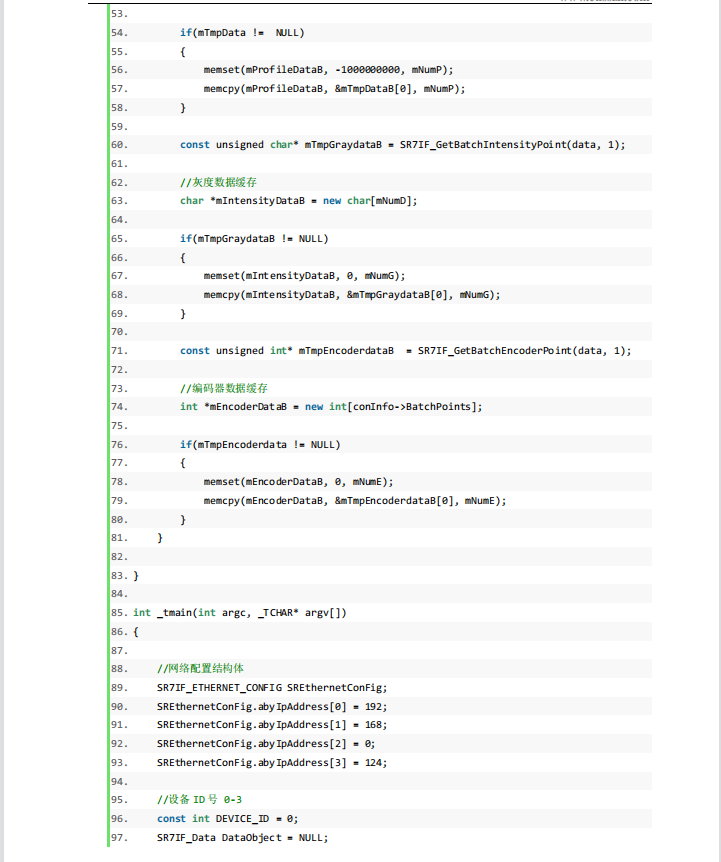The height and width of the screenshot is (862, 721).
Task: Click the line 'abyIpAddress[2] = 0;'
Action: tap(266, 744)
